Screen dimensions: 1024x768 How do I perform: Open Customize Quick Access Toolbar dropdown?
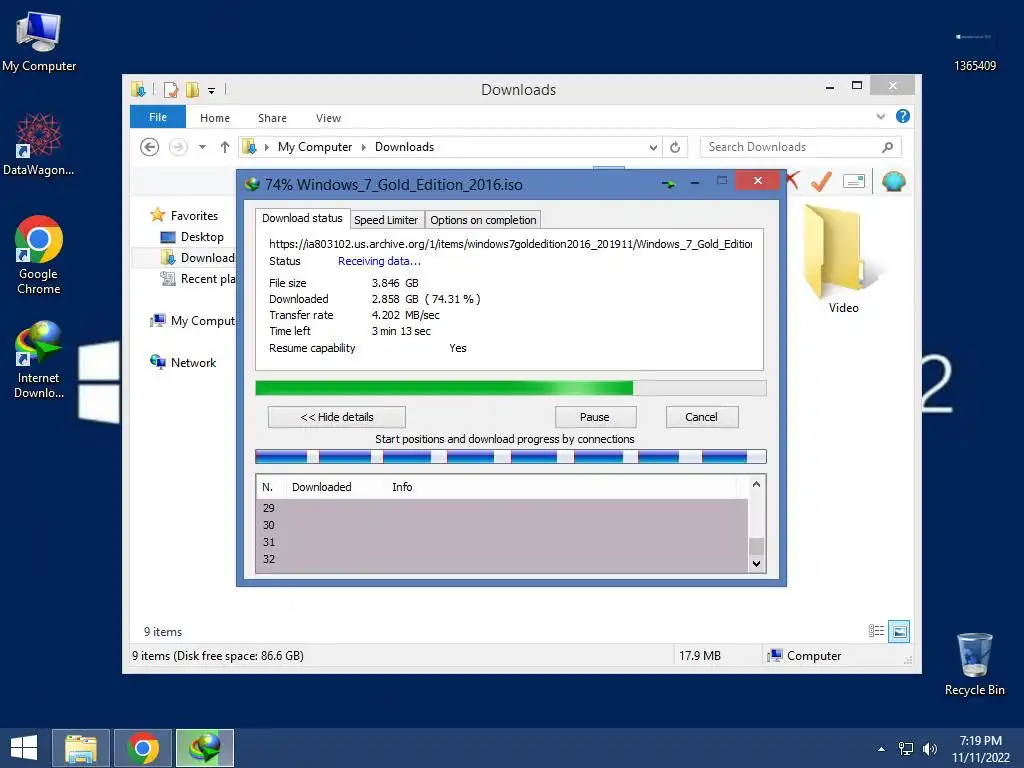[x=212, y=91]
